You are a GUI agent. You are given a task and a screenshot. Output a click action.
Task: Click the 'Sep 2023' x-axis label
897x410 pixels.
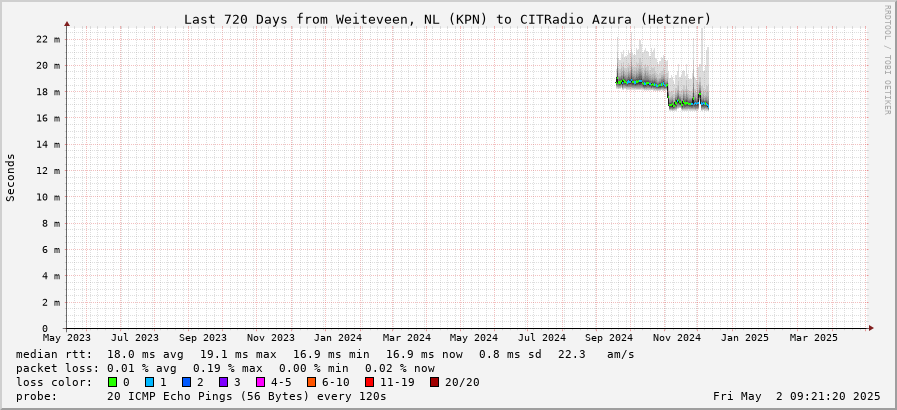tap(203, 339)
